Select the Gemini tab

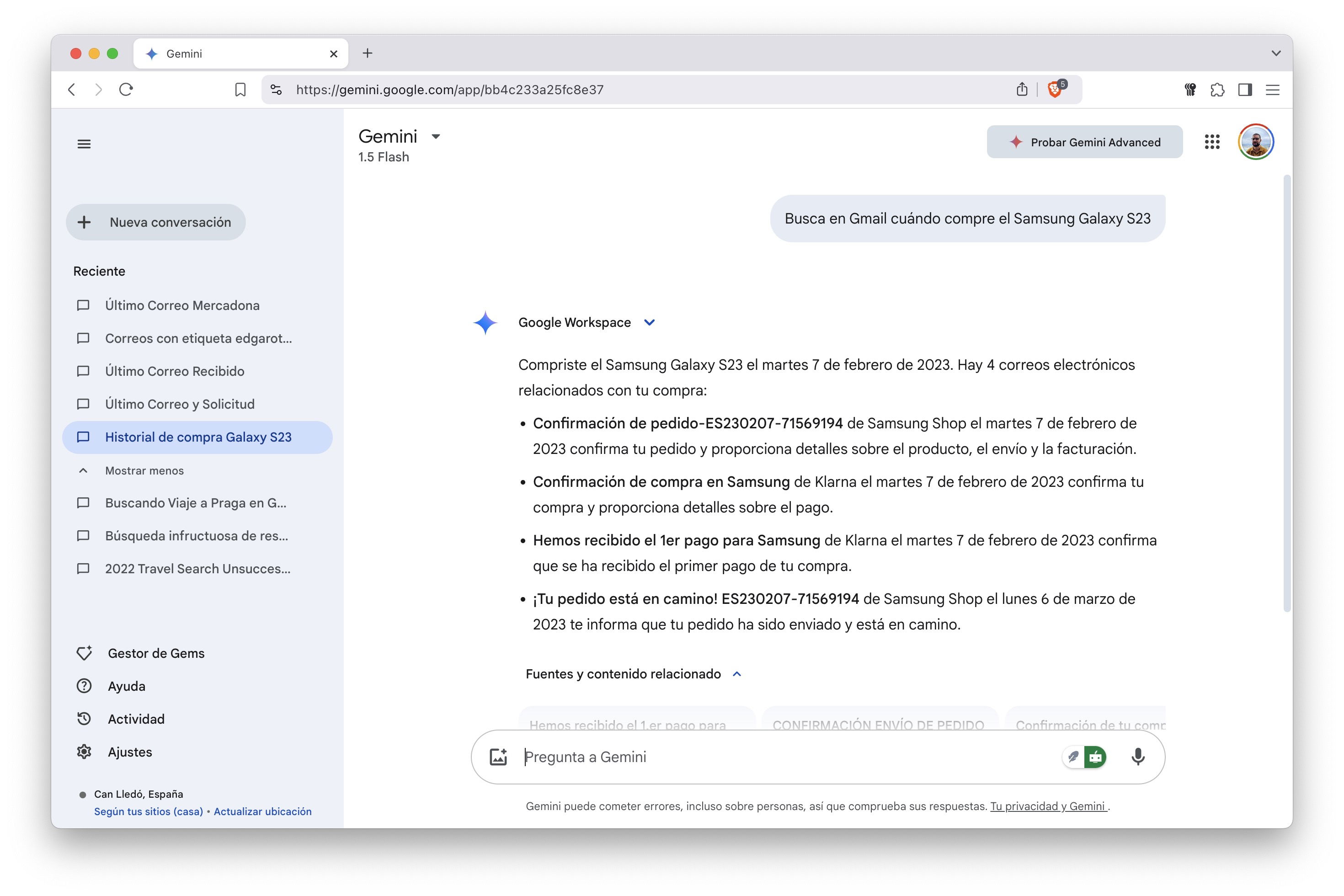tap(240, 54)
